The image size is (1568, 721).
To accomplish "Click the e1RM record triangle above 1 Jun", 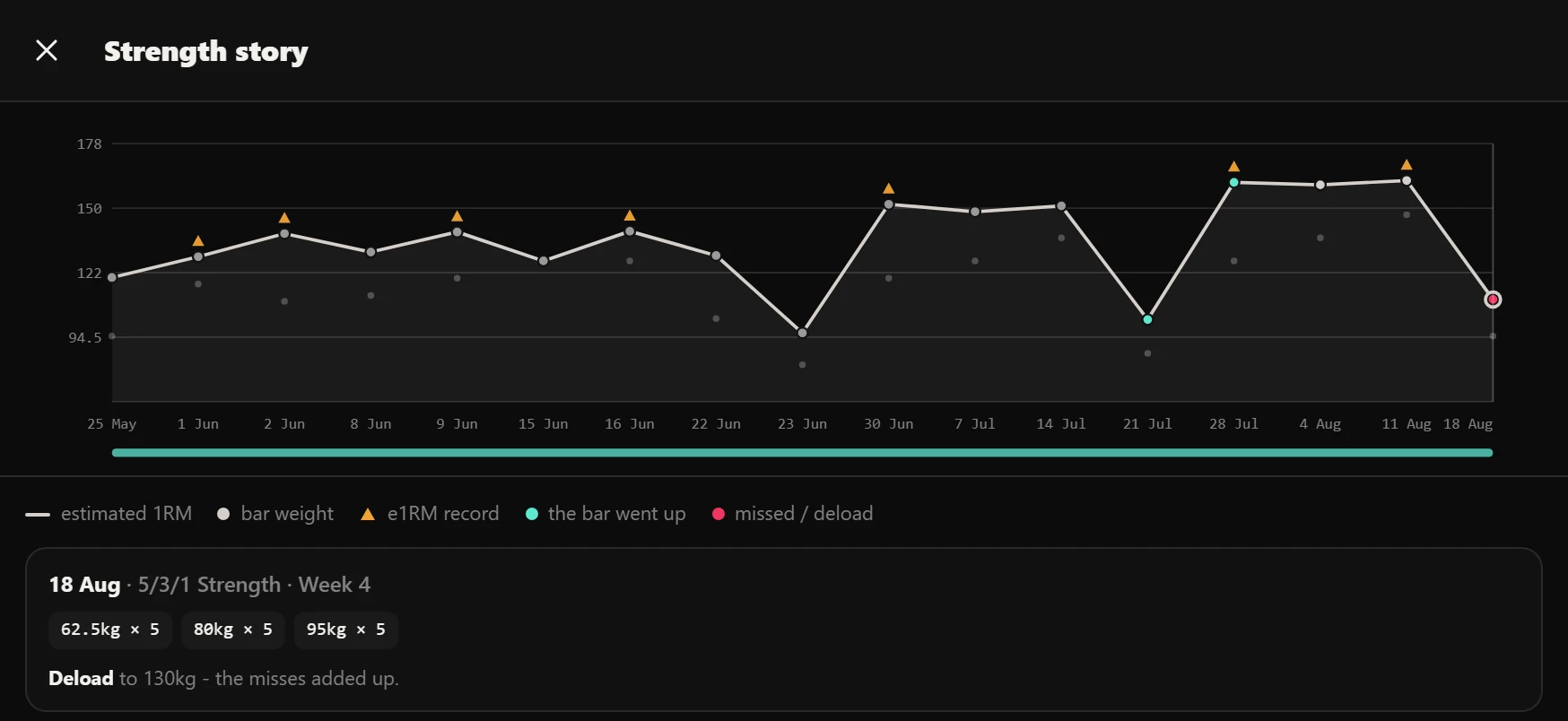I will 198,240.
